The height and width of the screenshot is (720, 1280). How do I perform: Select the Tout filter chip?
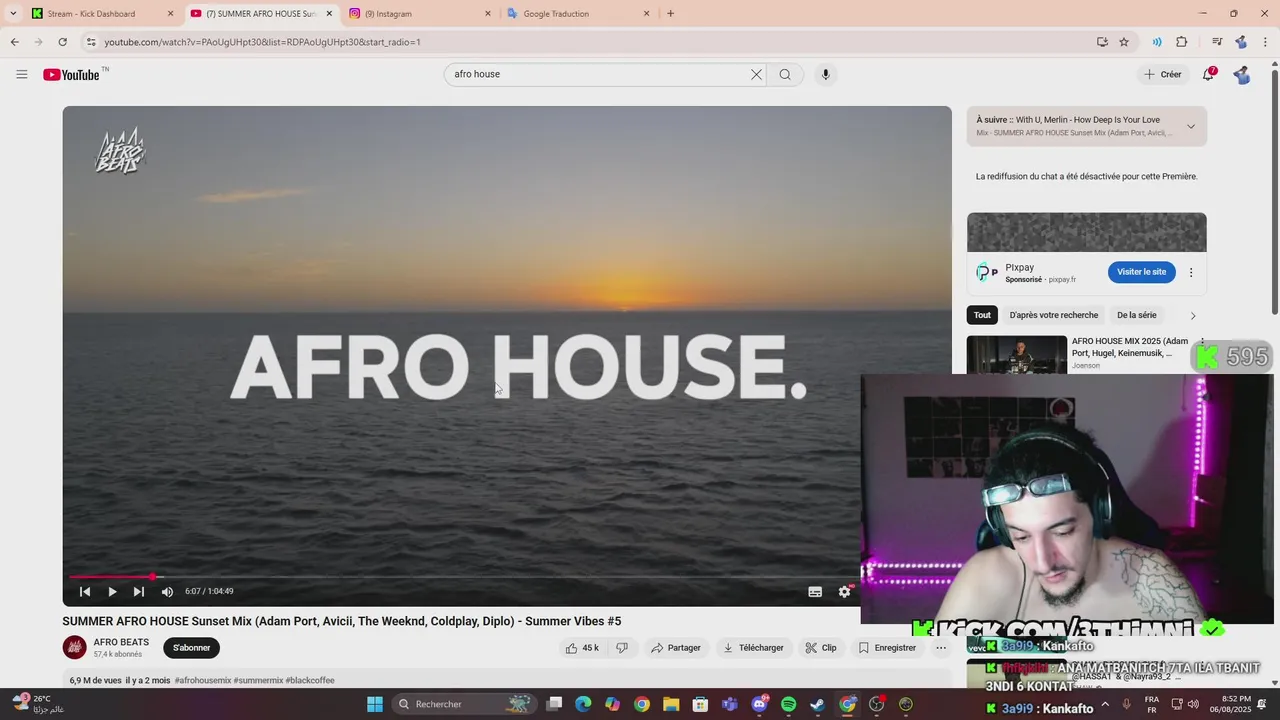[982, 315]
